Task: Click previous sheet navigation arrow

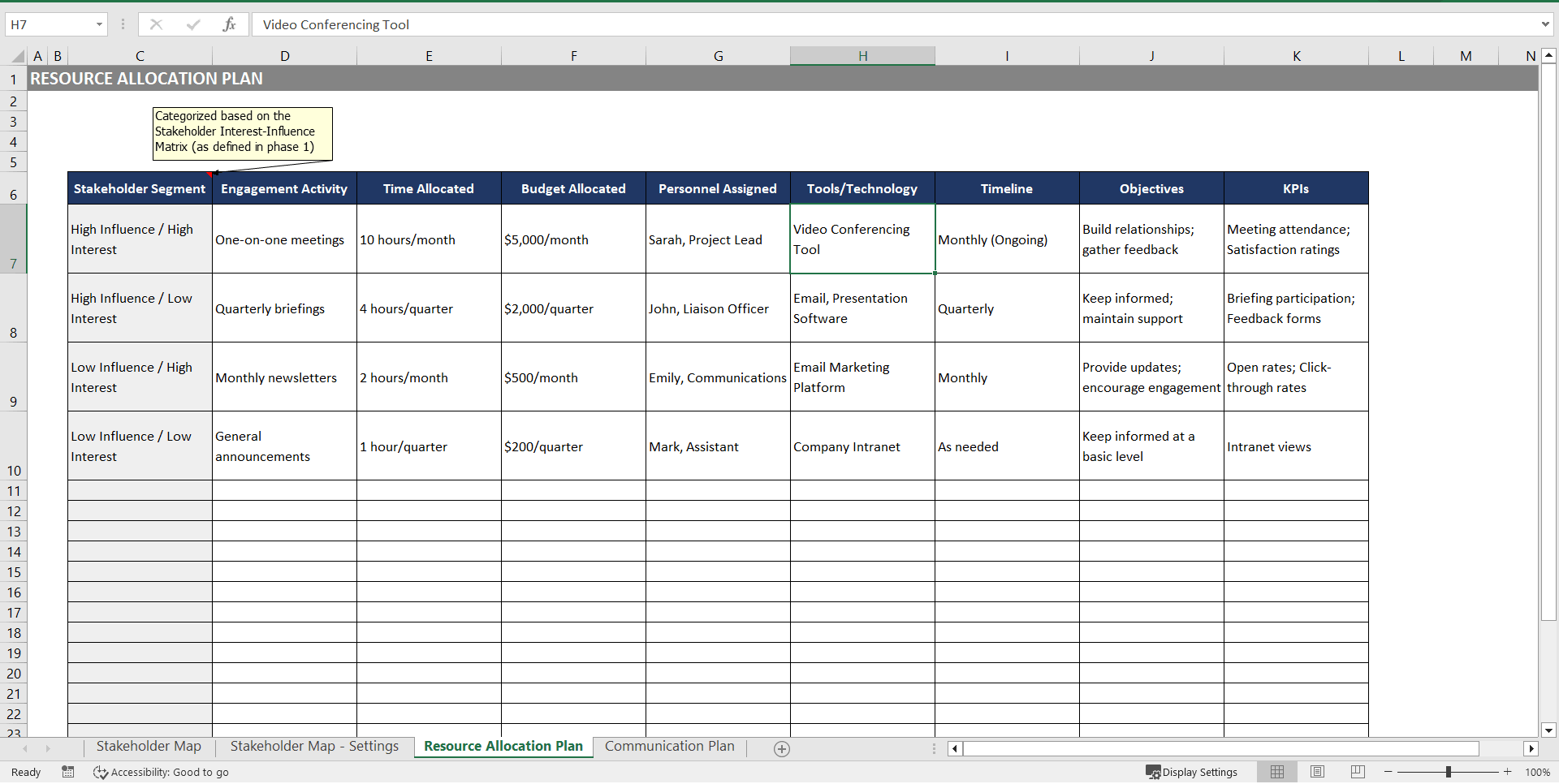Action: pos(25,748)
